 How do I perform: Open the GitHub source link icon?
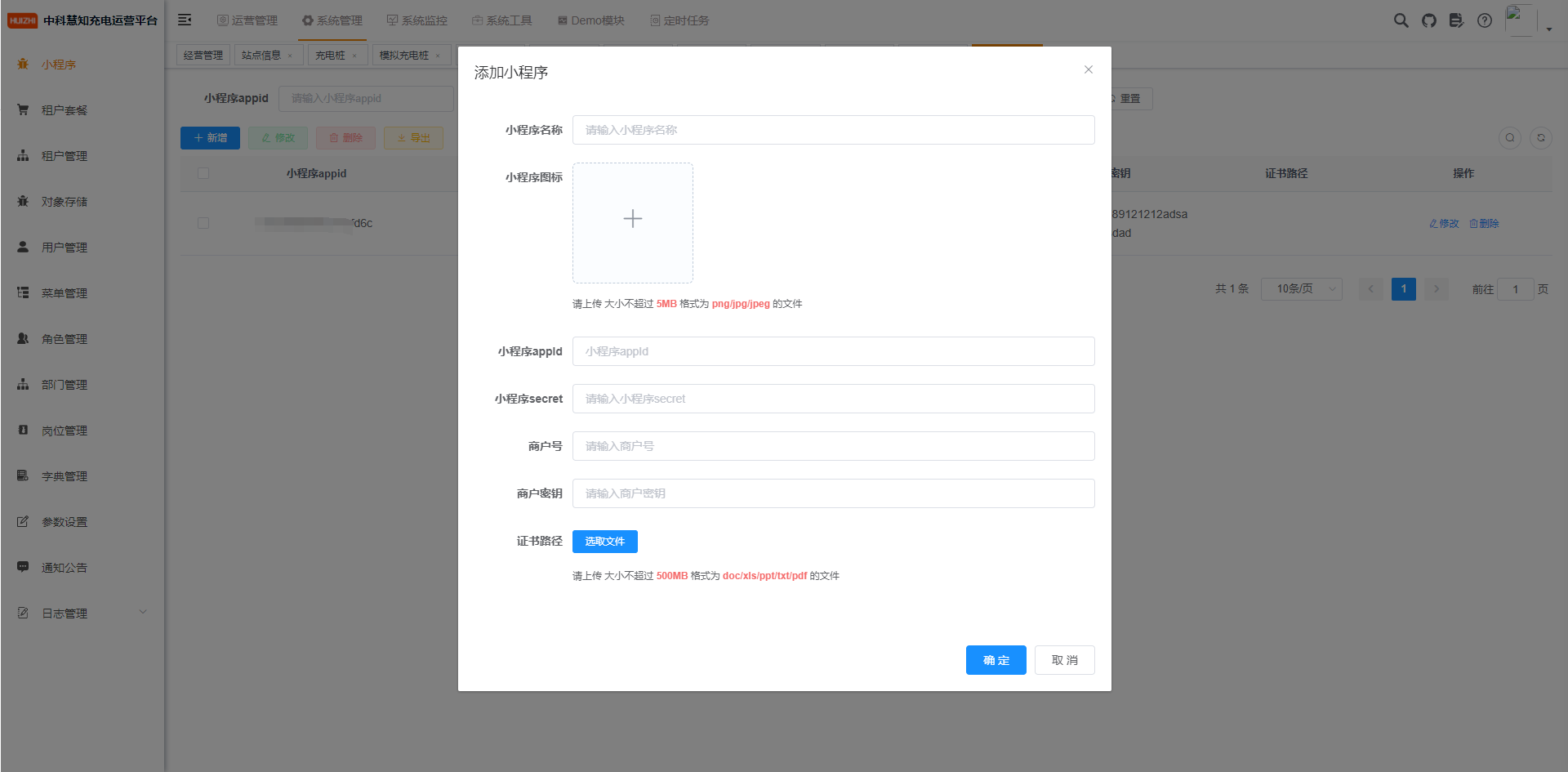[1428, 20]
